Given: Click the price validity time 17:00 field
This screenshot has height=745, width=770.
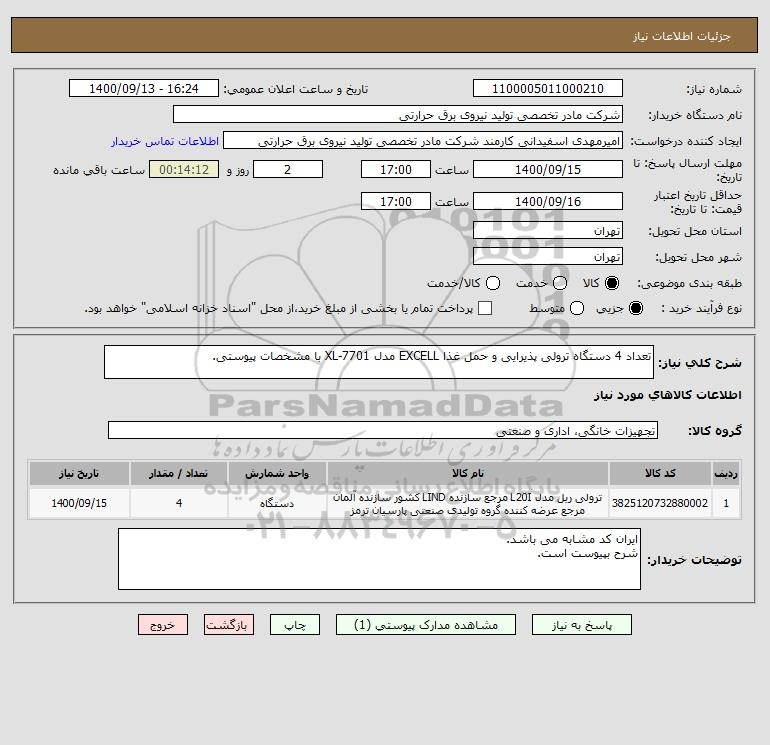Looking at the screenshot, I should point(396,201).
